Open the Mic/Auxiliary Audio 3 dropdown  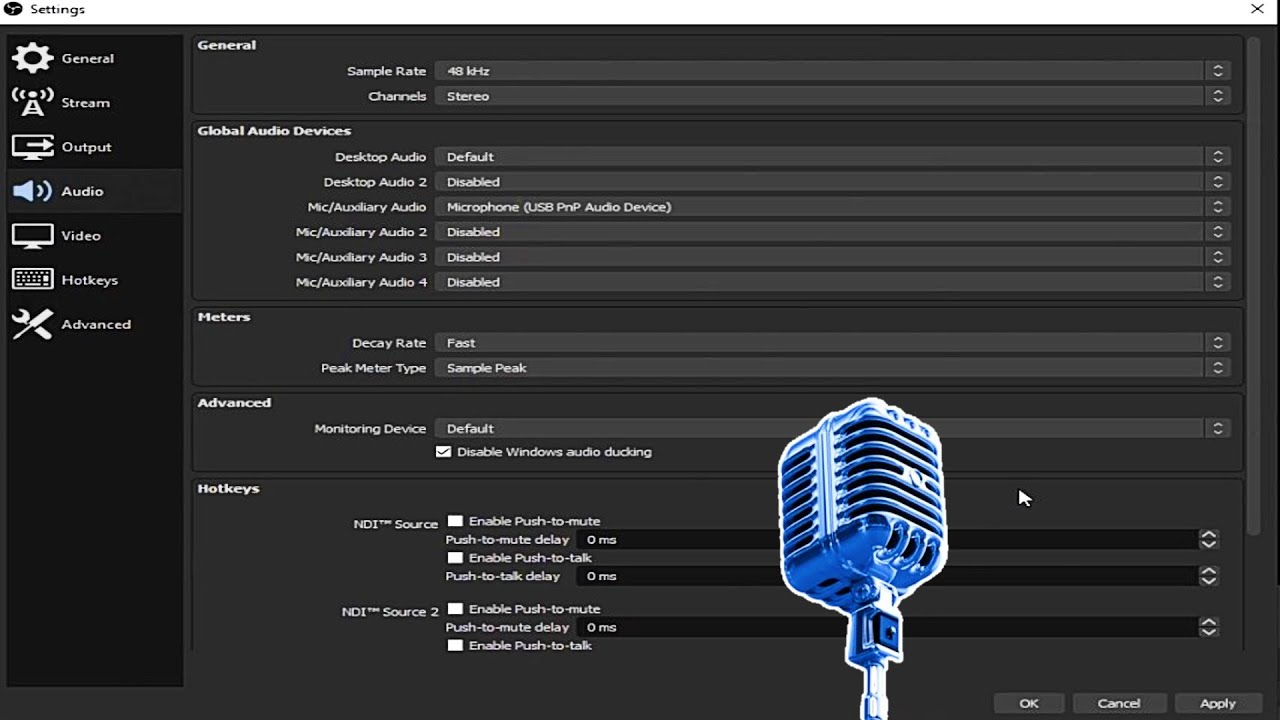pos(832,257)
